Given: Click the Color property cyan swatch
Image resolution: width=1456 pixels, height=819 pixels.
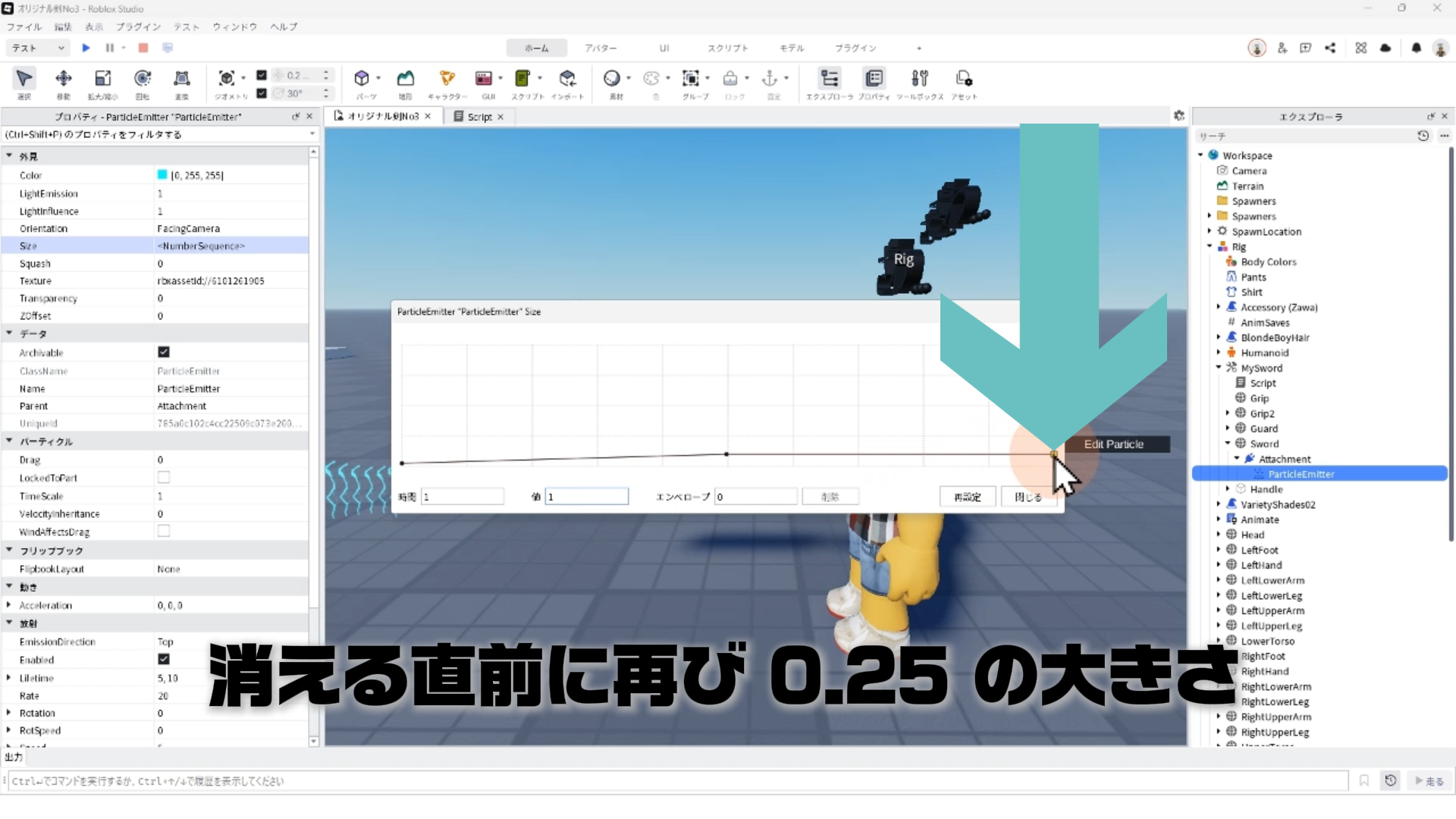Looking at the screenshot, I should point(162,175).
